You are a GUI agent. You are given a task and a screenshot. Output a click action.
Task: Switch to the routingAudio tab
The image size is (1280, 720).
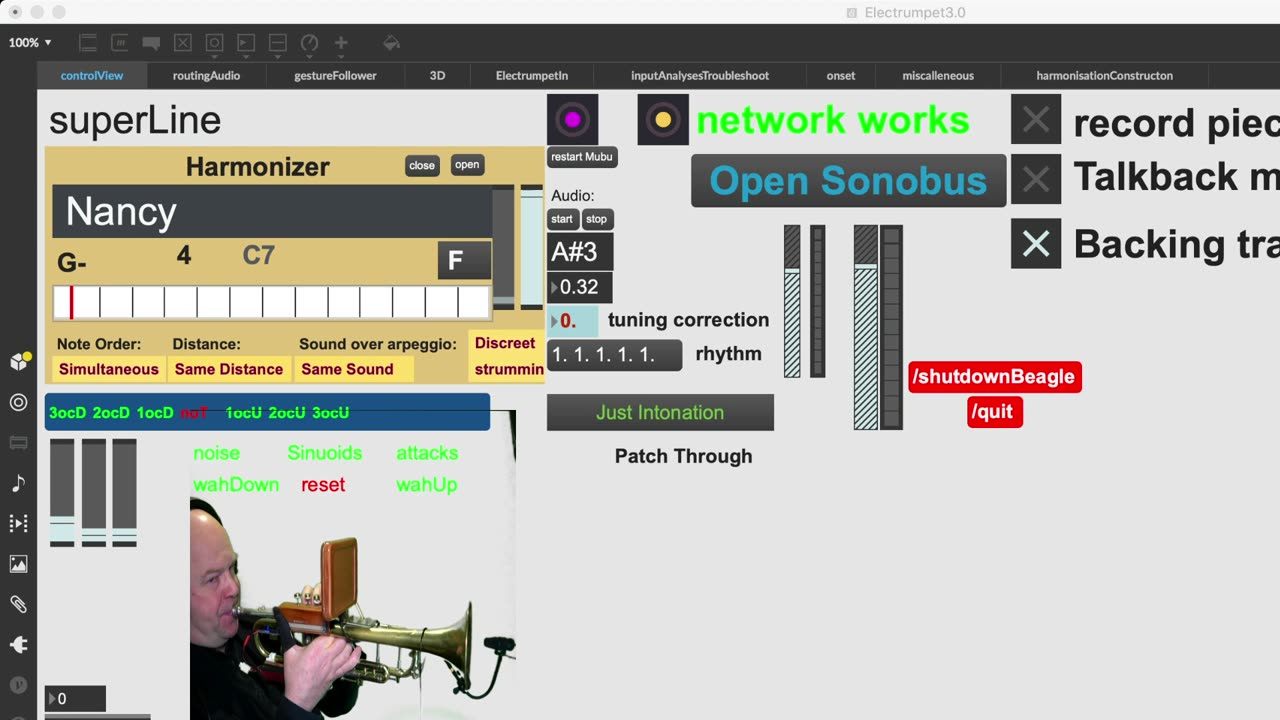[206, 75]
